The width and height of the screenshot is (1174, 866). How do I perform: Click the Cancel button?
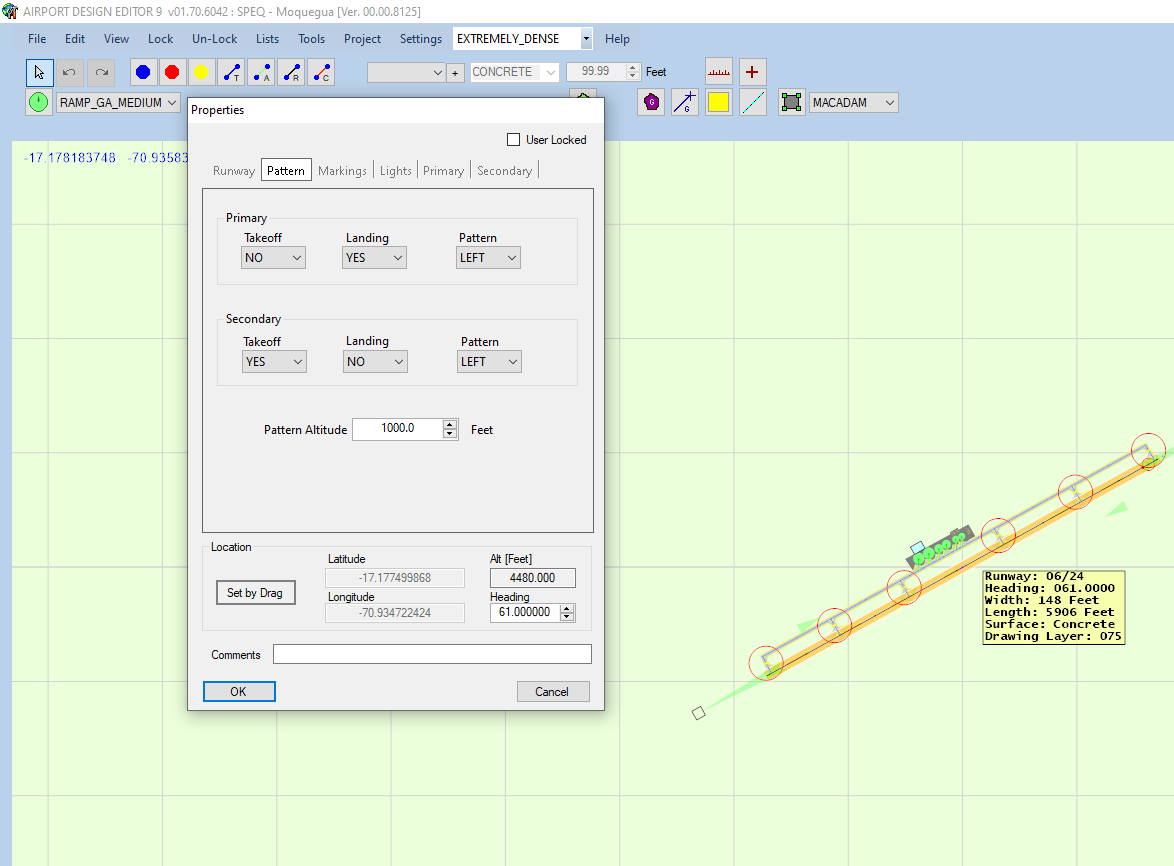pyautogui.click(x=553, y=692)
